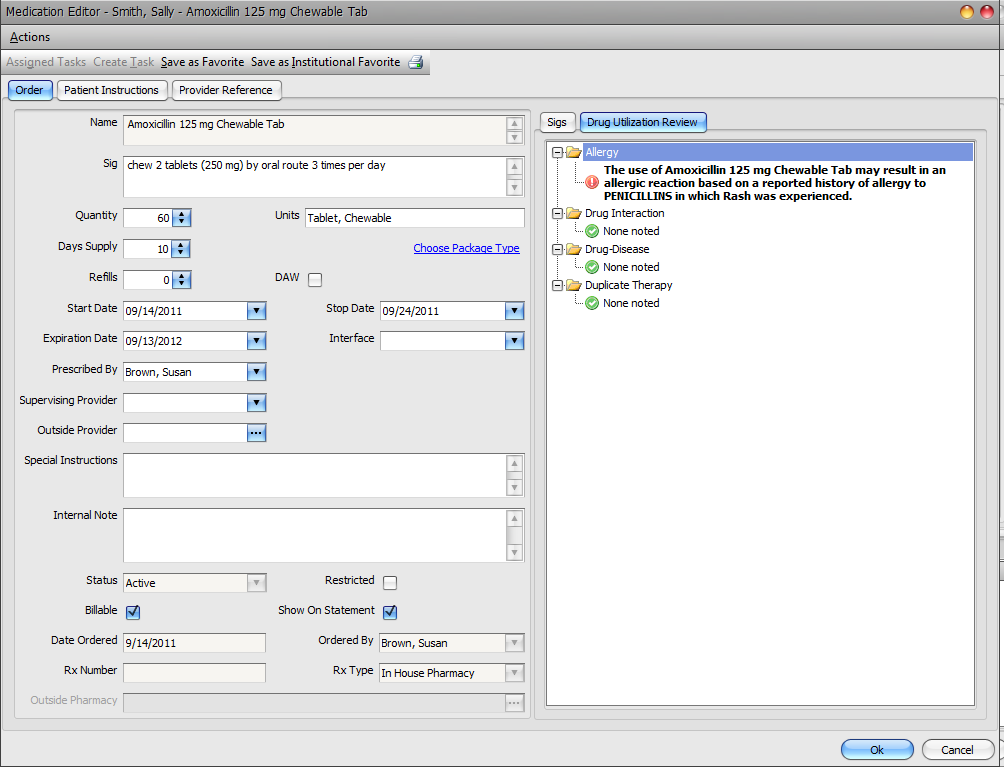
Task: Open the Interface dropdown
Action: tap(514, 341)
